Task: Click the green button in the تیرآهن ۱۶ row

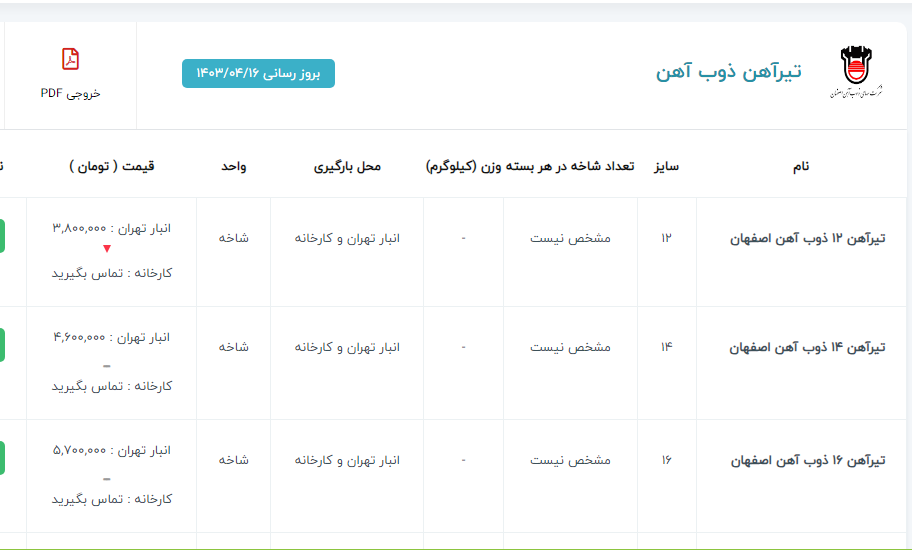Action: pyautogui.click(x=3, y=458)
